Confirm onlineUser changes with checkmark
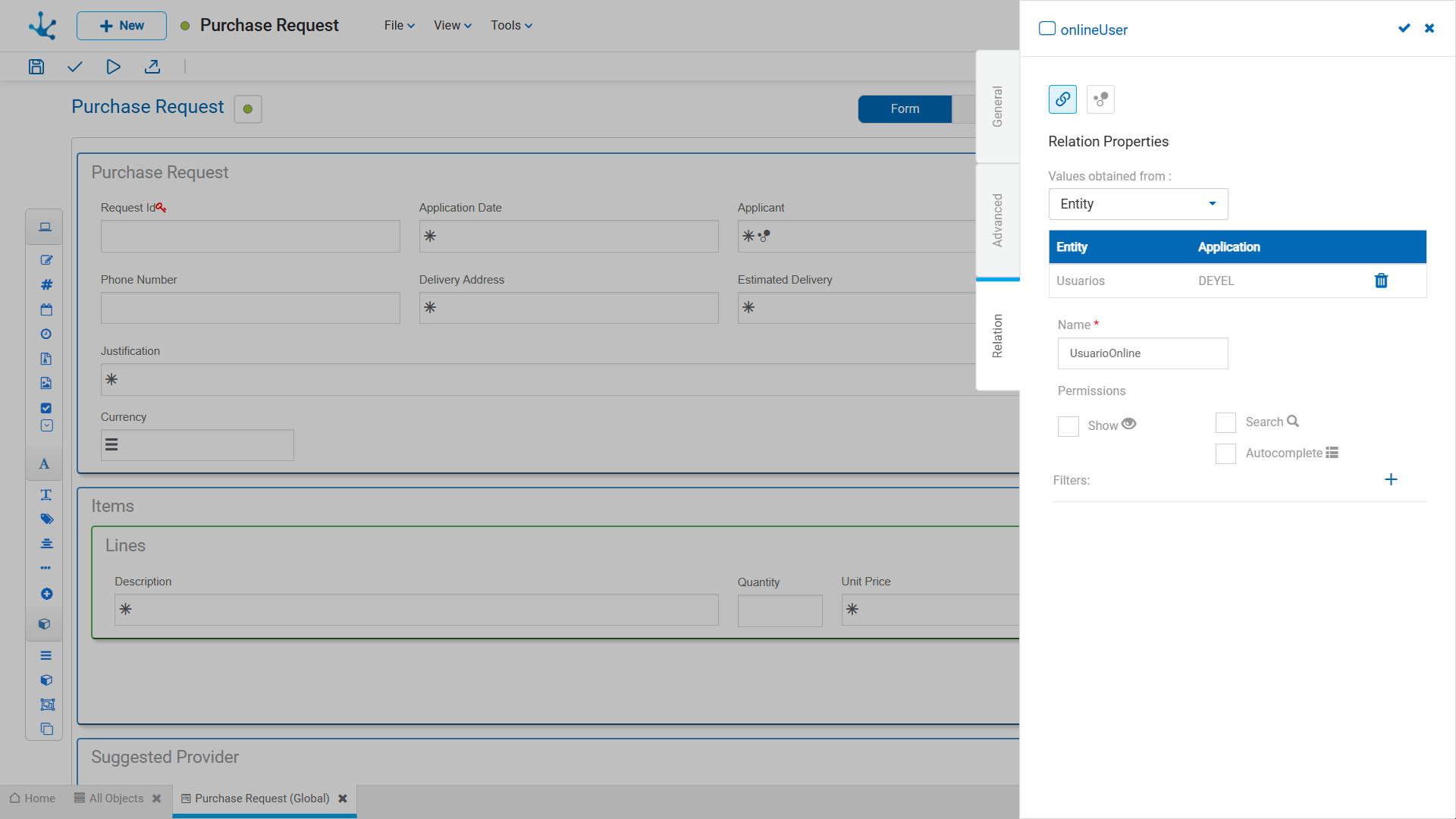 coord(1404,28)
